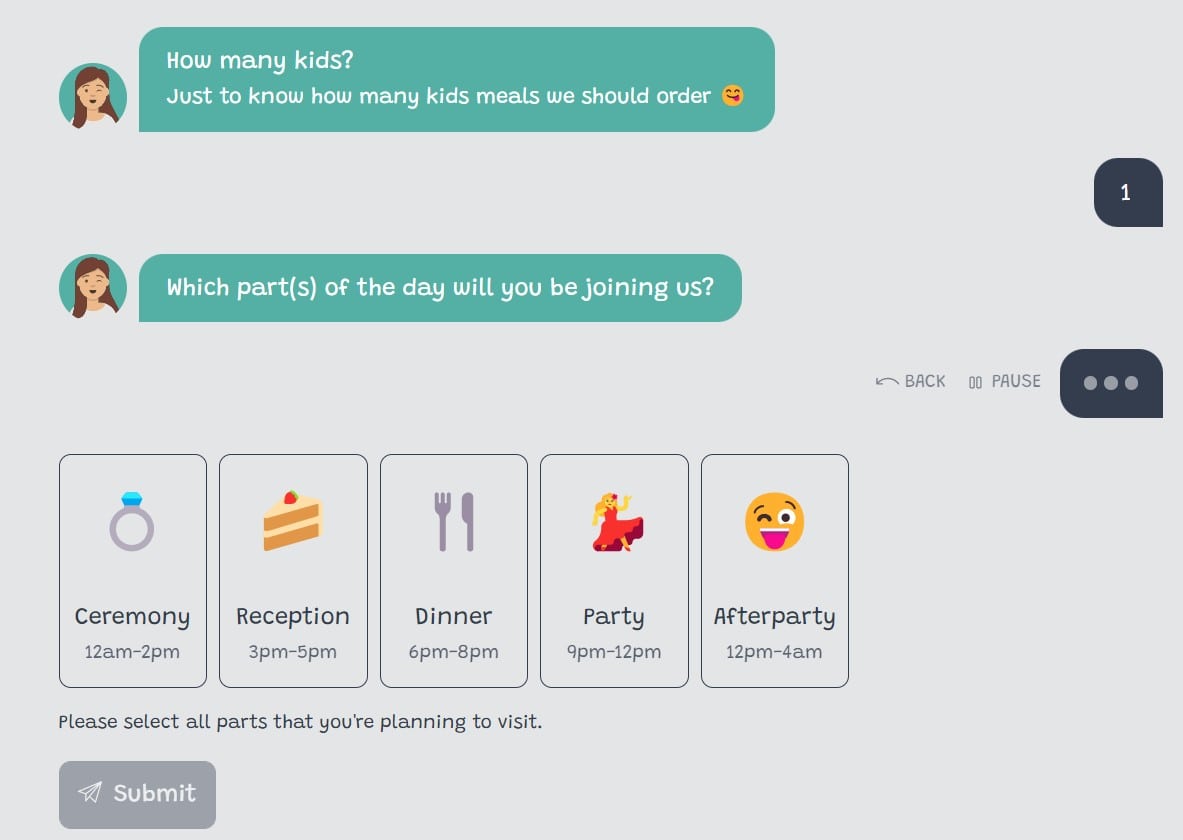This screenshot has width=1183, height=840.
Task: PAUSE the conversation form
Action: pos(1004,382)
